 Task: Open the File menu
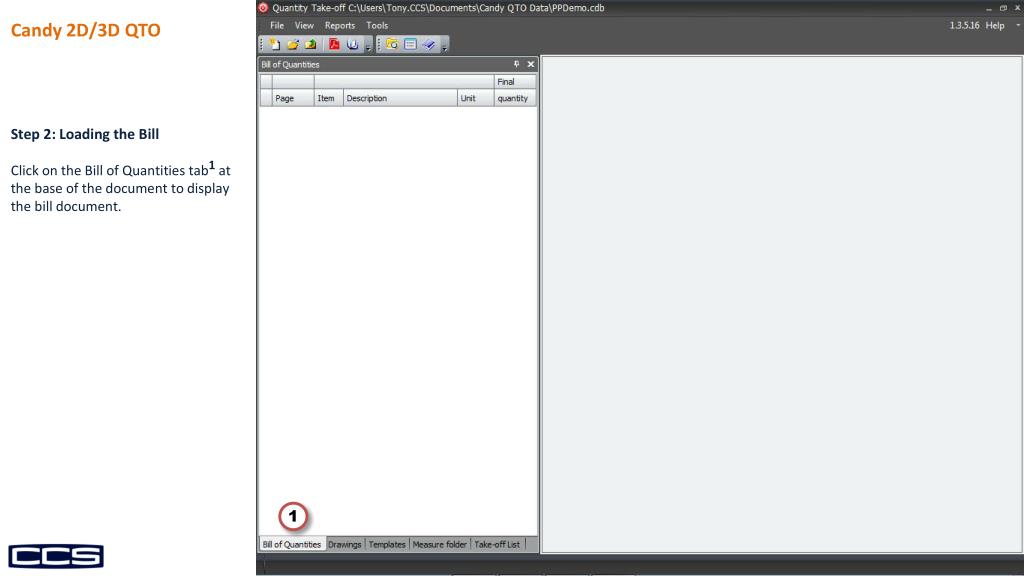click(x=277, y=25)
